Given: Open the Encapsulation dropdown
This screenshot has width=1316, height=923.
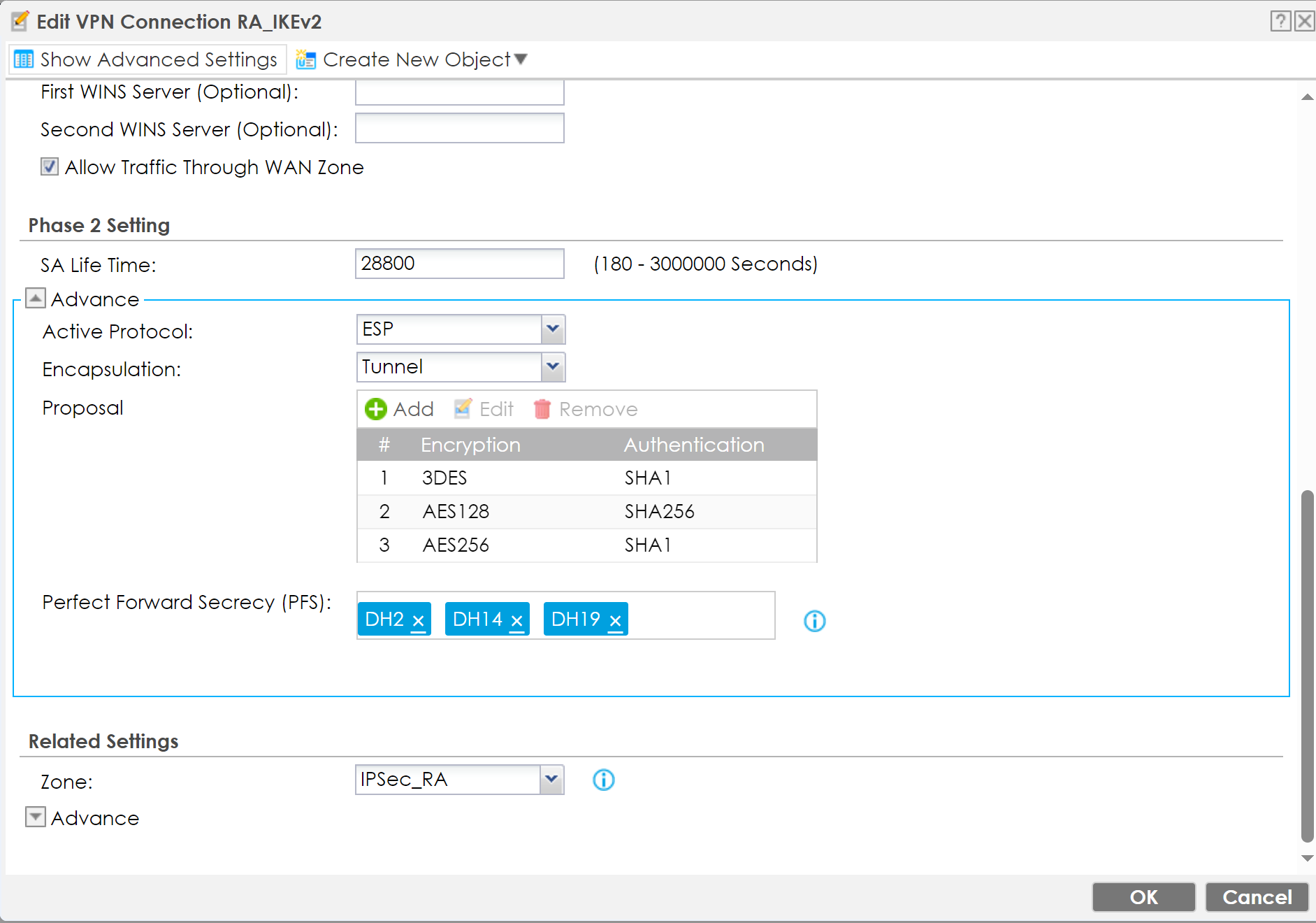Looking at the screenshot, I should (x=552, y=367).
